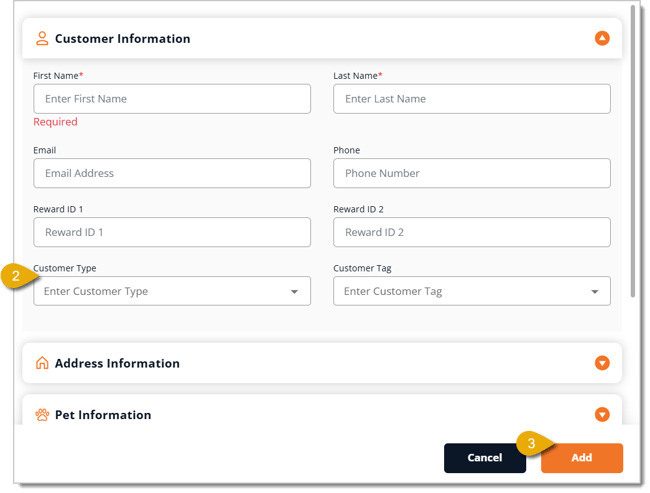The image size is (650, 493).
Task: Select the Reward ID 1 field
Action: pos(172,232)
